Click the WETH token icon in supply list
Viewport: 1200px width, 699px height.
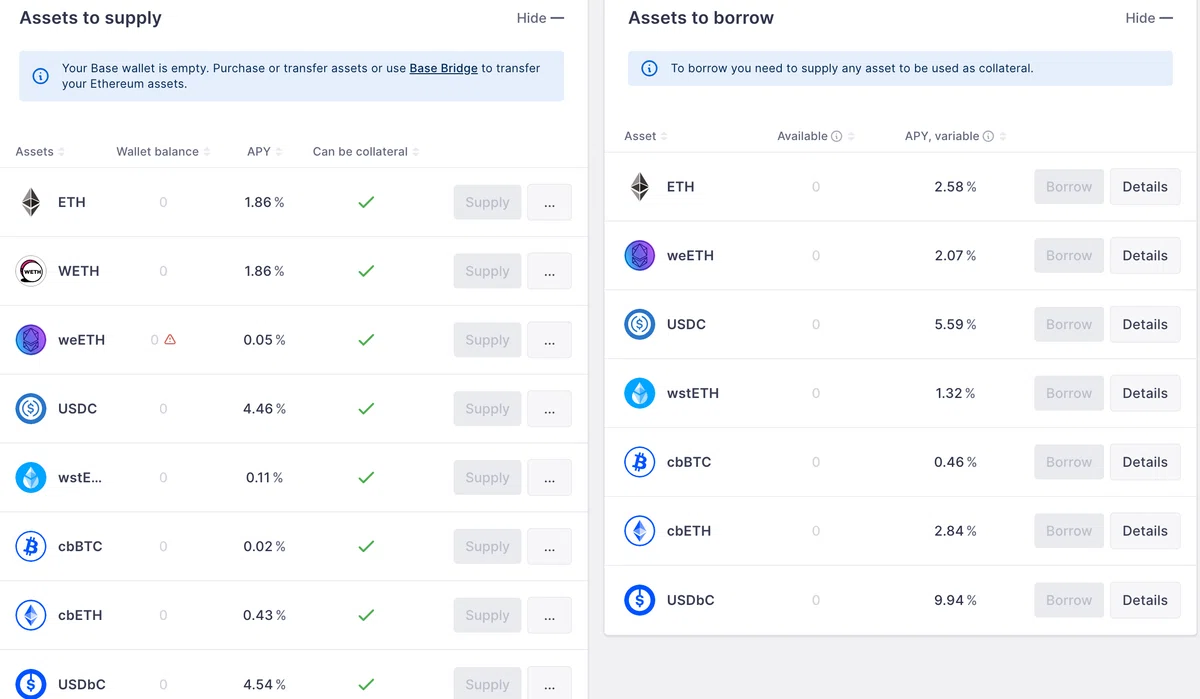(31, 271)
